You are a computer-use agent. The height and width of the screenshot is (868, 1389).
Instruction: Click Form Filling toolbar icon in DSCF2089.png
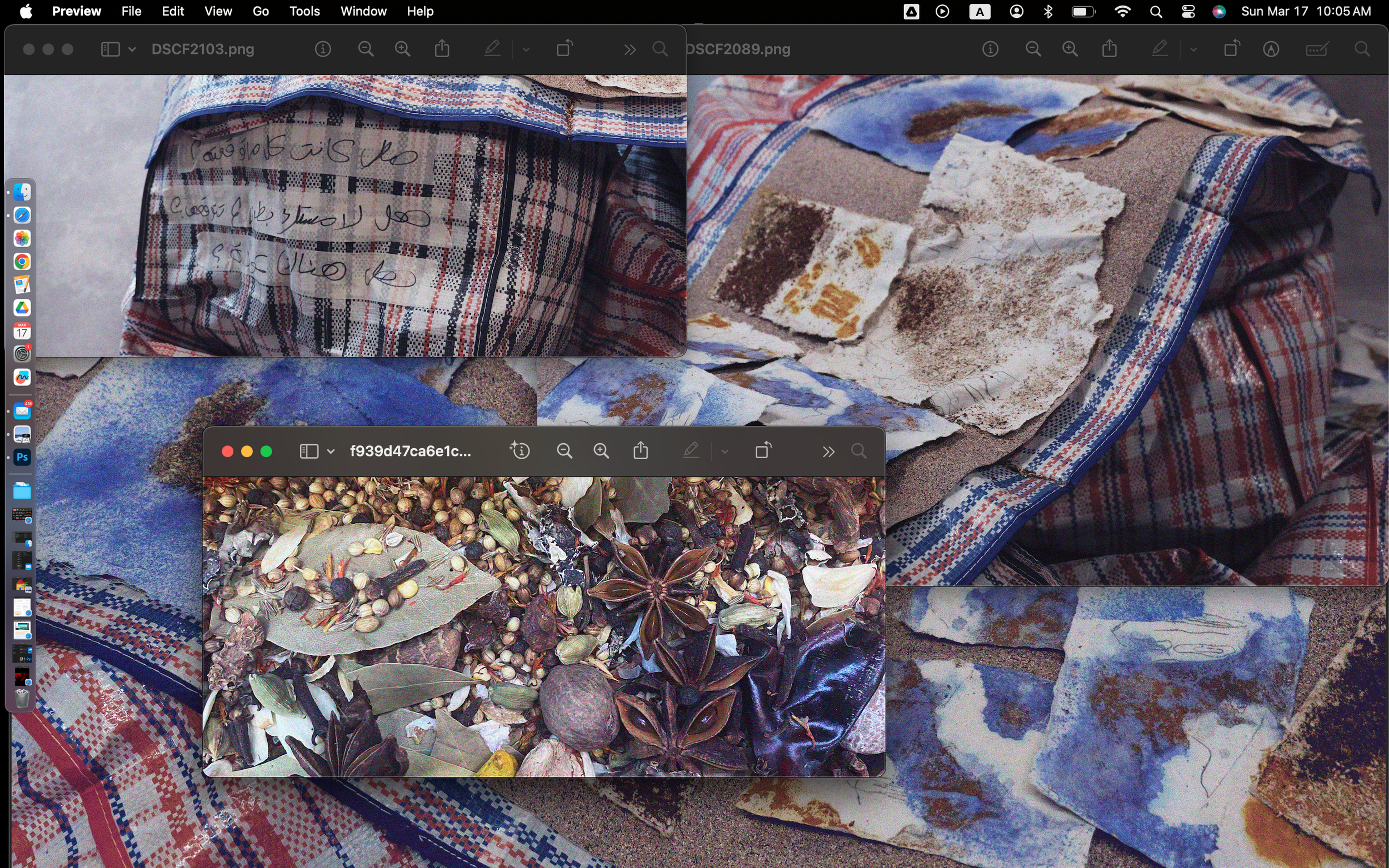click(1317, 49)
